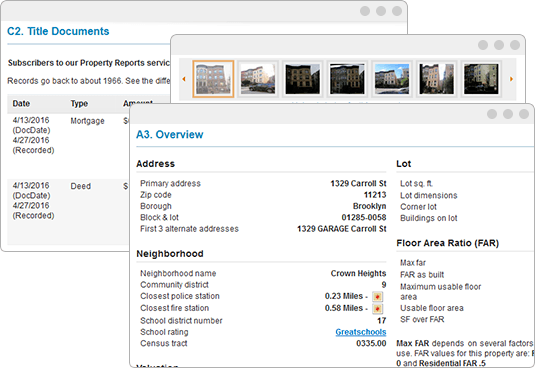Click the Deed type cell

(81, 186)
